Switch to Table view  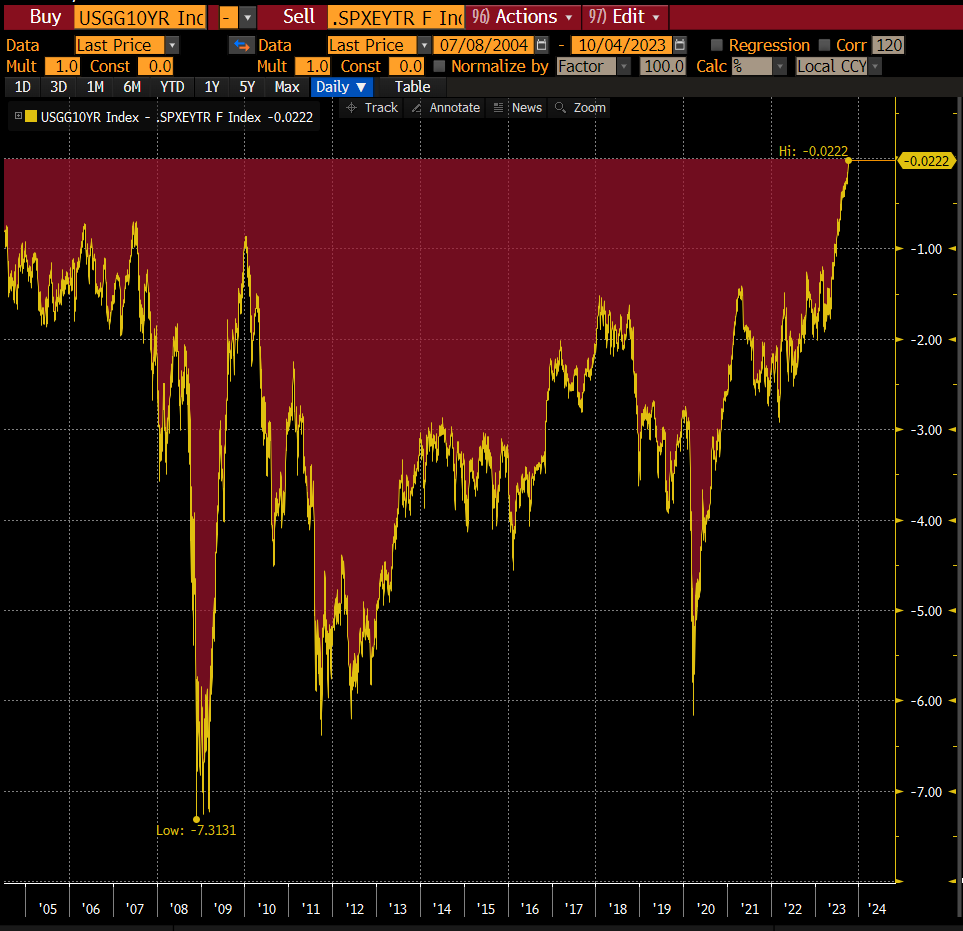412,87
